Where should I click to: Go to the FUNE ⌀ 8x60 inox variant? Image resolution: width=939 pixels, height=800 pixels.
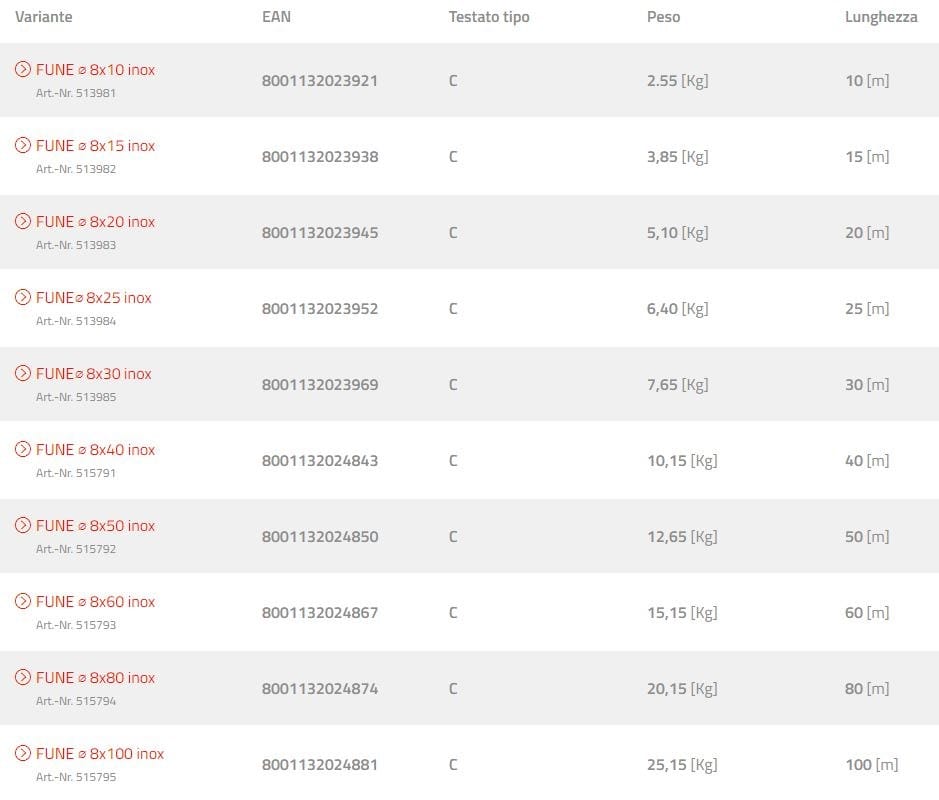click(x=96, y=602)
